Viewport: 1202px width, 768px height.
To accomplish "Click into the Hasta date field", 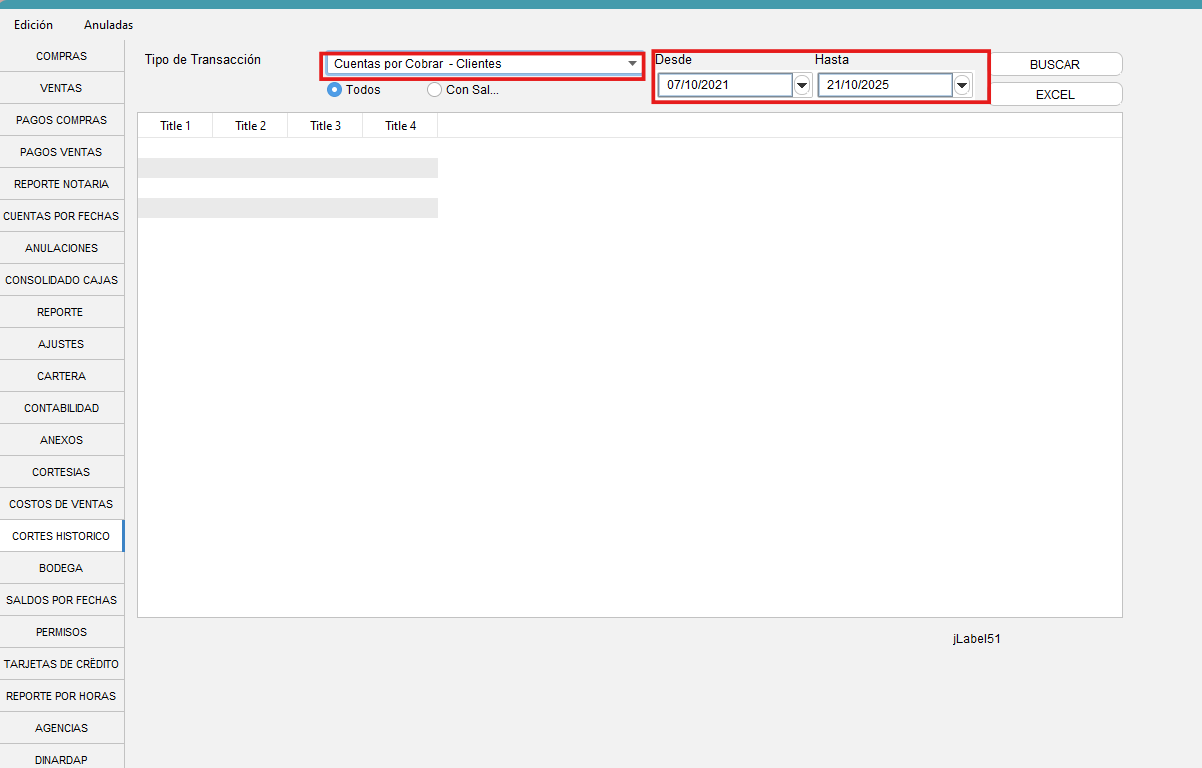I will click(x=884, y=85).
